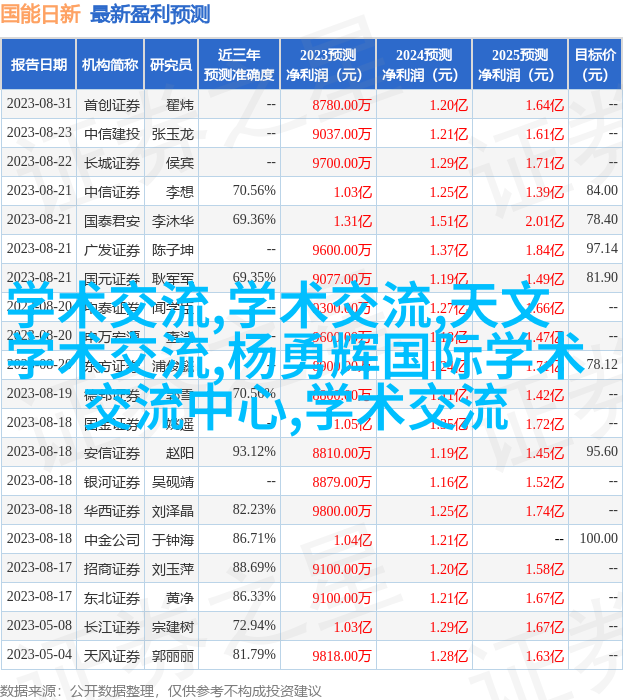Click the 8879.00万 profit value

pyautogui.click(x=341, y=483)
